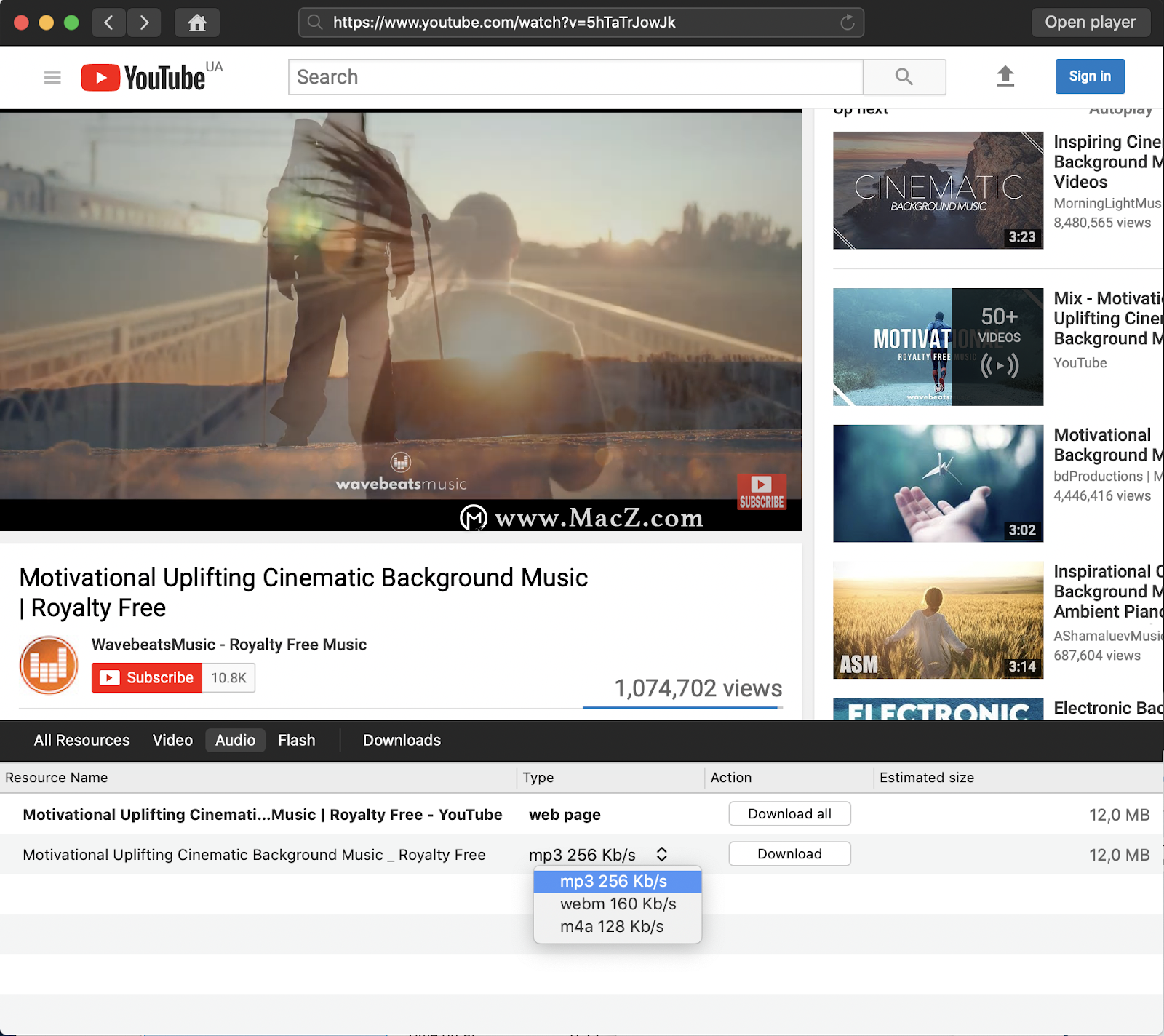
Task: Click the magnifier icon in address bar
Action: coord(315,23)
